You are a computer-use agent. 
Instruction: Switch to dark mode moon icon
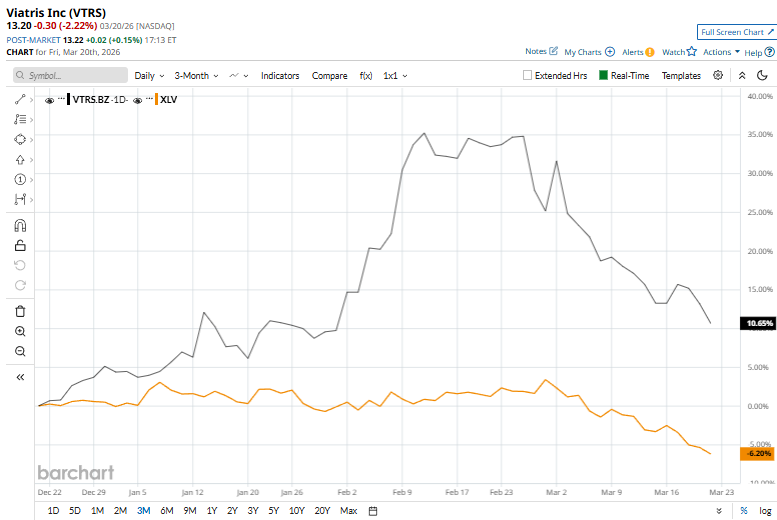pyautogui.click(x=763, y=75)
